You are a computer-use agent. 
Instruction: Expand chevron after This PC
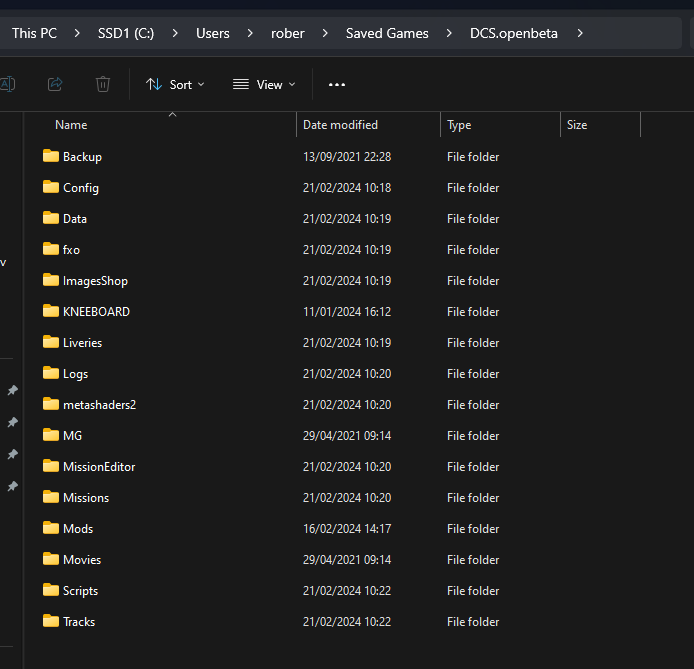click(77, 33)
